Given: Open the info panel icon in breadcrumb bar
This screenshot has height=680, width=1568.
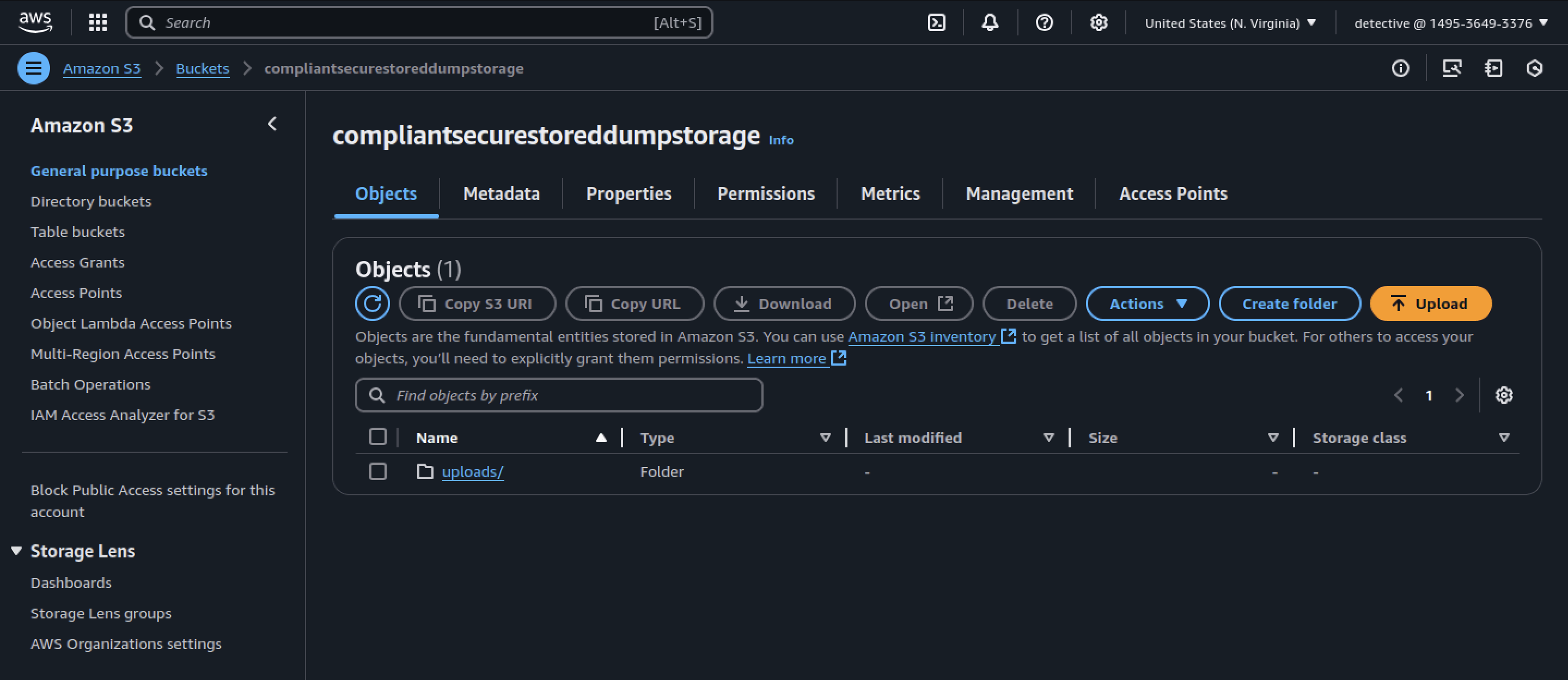Looking at the screenshot, I should click(x=1400, y=68).
